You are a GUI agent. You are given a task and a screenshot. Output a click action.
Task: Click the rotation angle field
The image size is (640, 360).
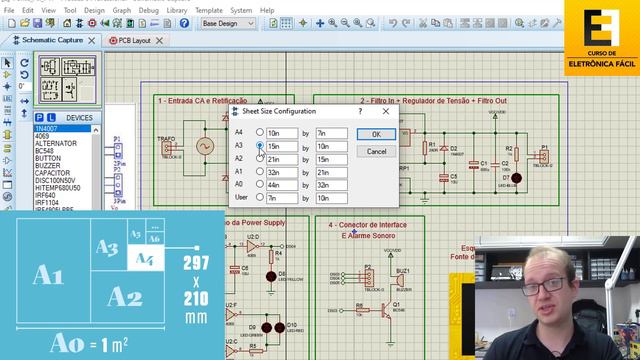pos(24,87)
